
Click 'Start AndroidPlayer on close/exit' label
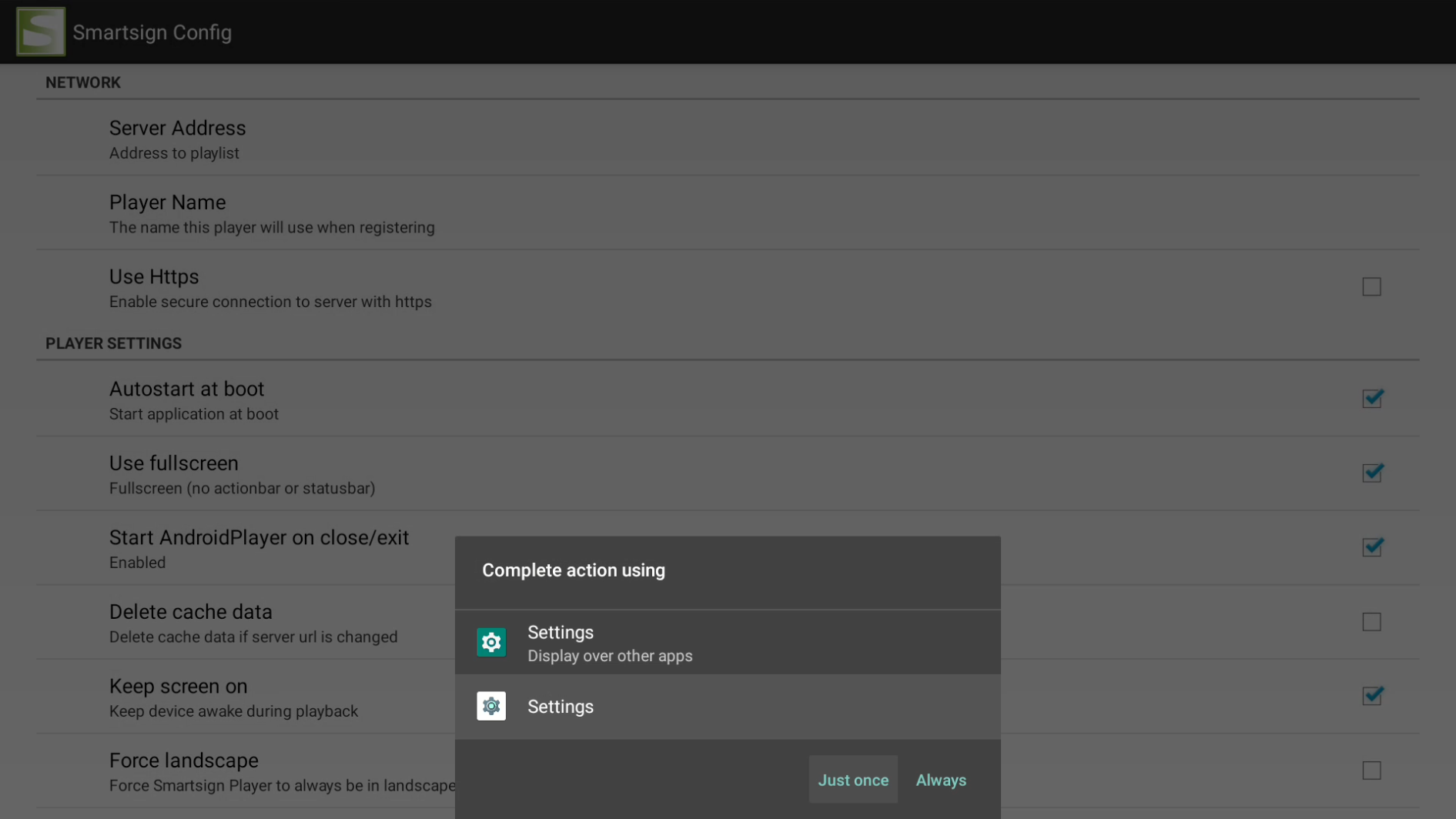tap(259, 537)
